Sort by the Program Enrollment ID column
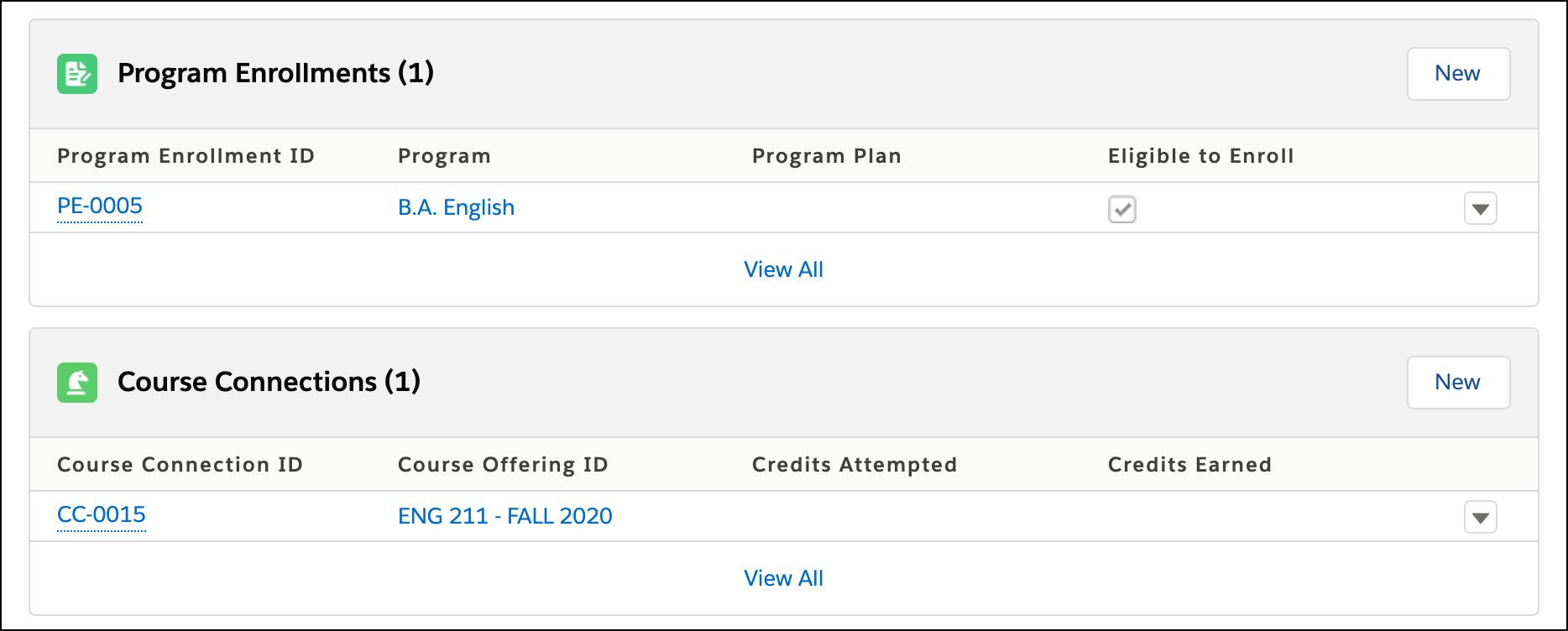Screen dimensions: 1568x631 pos(186,155)
